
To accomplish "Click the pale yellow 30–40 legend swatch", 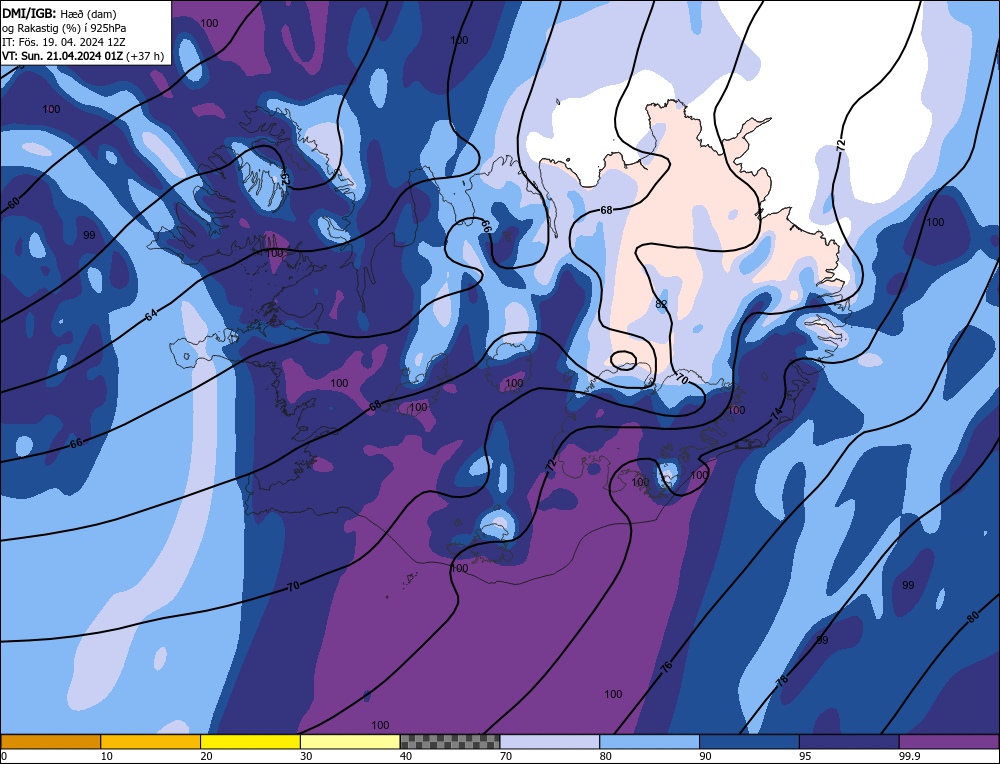I will 350,741.
